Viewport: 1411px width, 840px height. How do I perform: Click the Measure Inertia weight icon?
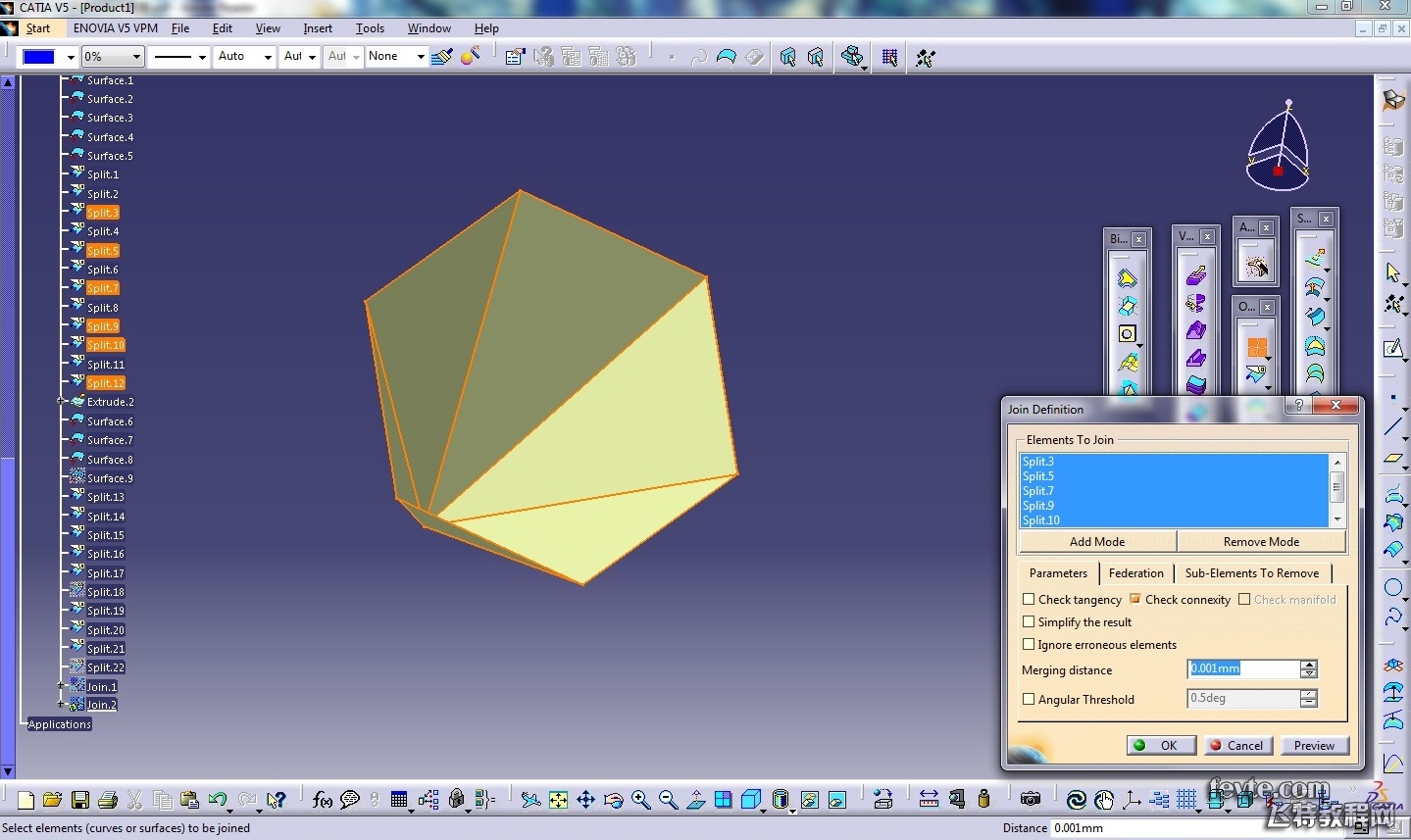(983, 800)
